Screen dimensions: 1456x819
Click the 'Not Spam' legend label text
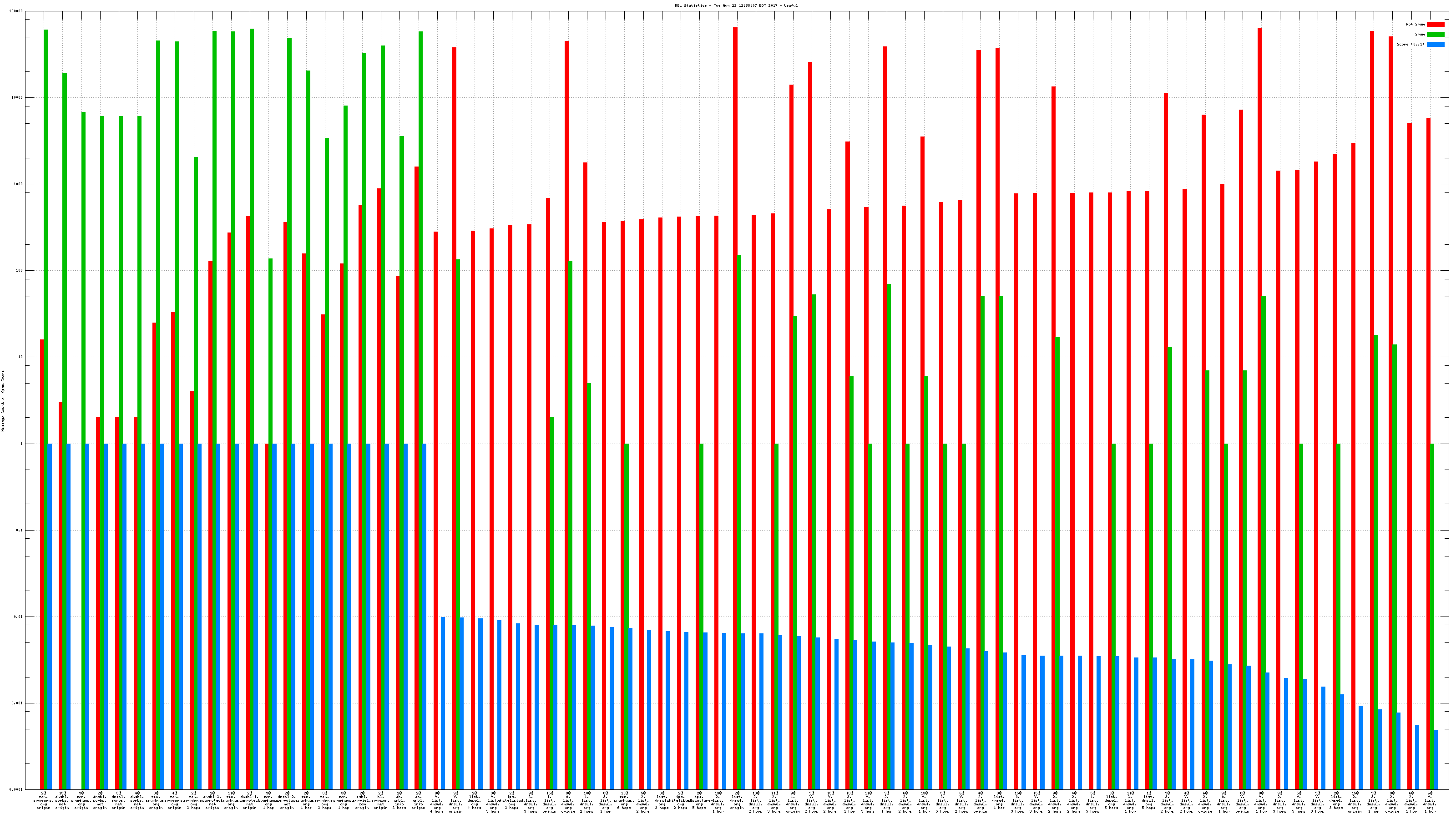[x=1416, y=24]
